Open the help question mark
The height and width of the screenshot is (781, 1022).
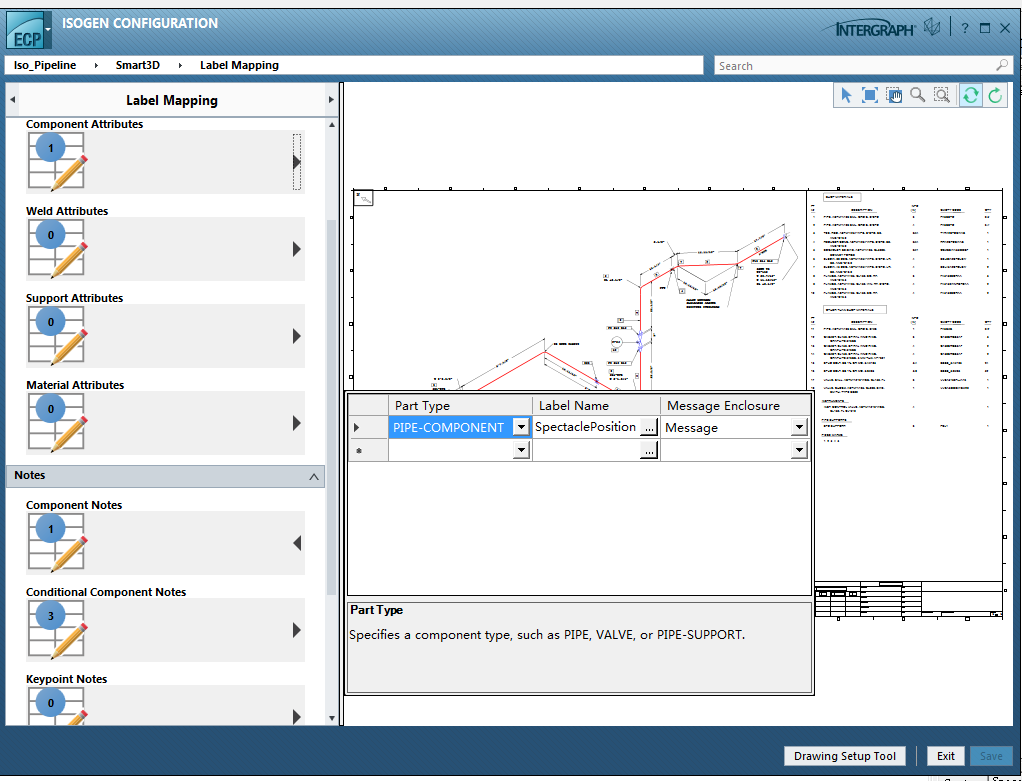coord(965,29)
